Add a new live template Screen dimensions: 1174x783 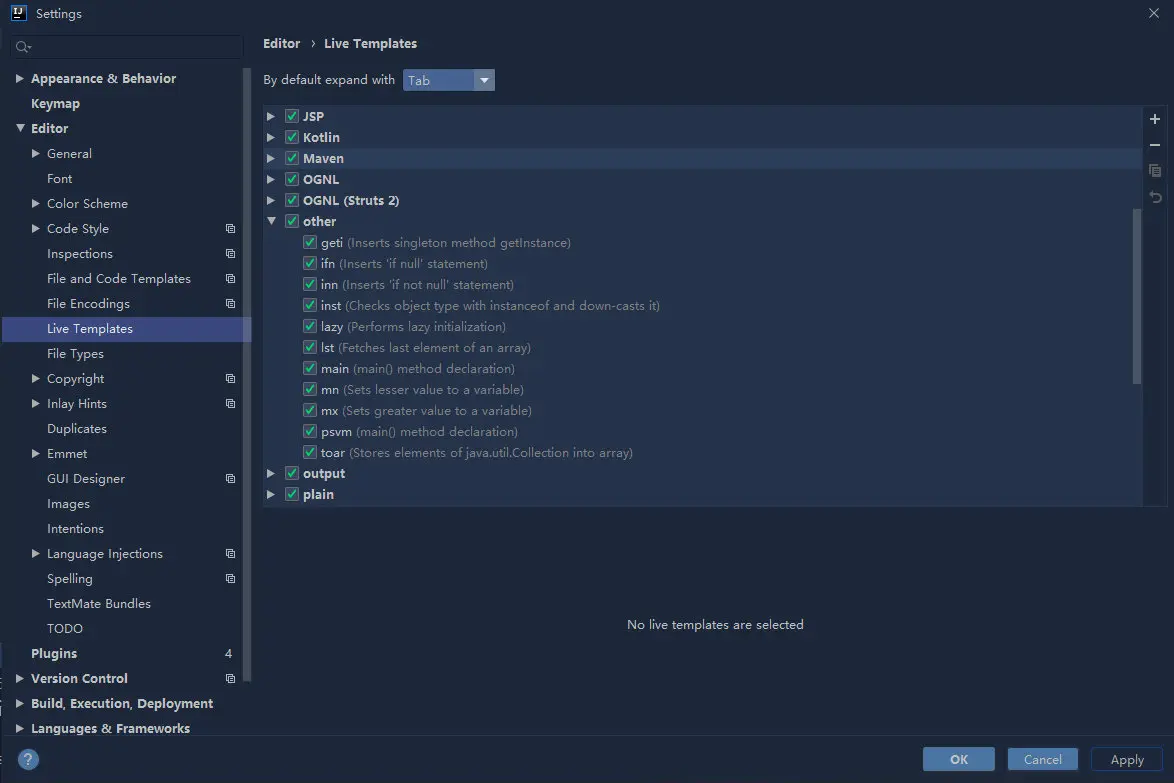1155,119
